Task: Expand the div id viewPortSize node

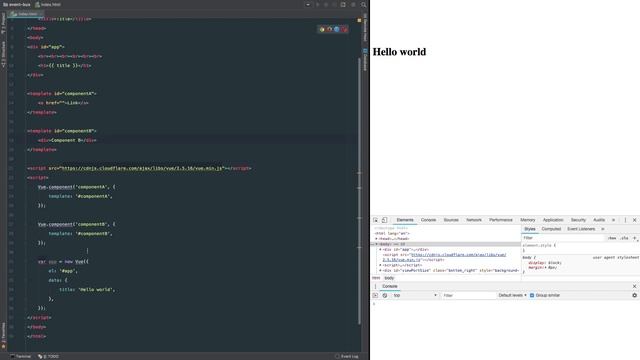Action: [380, 271]
